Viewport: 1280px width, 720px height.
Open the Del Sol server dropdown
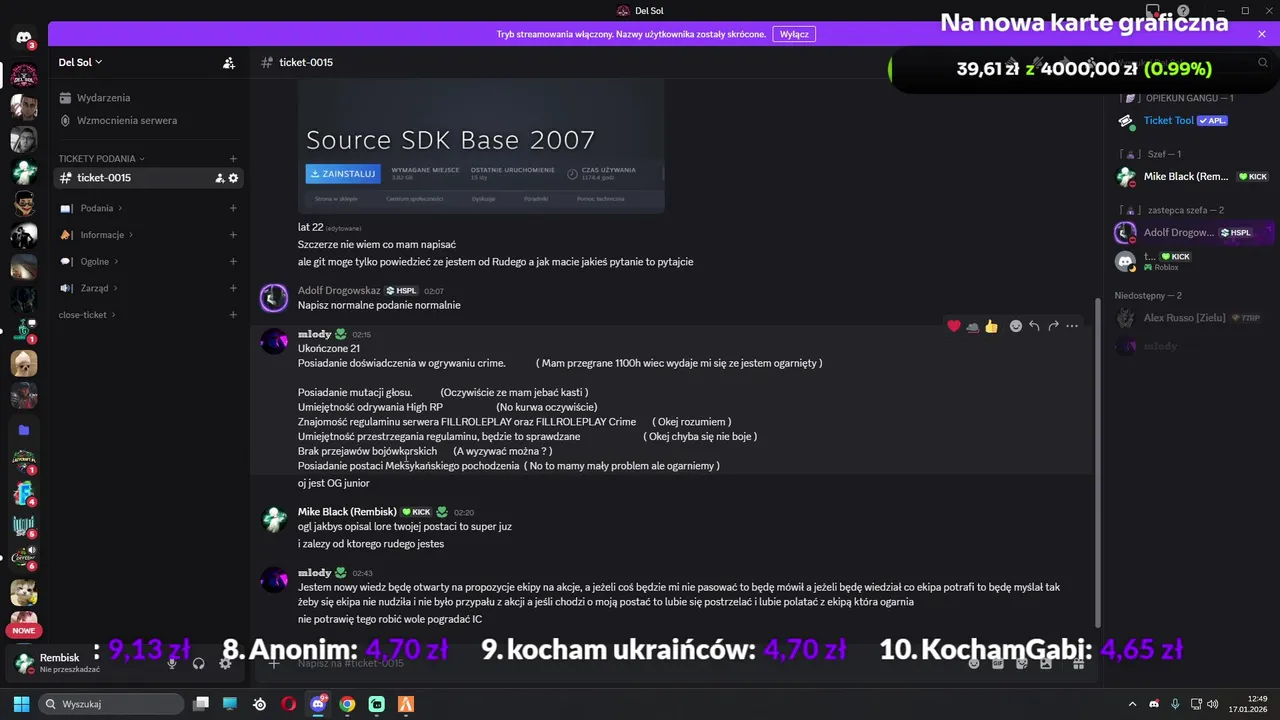tap(81, 62)
